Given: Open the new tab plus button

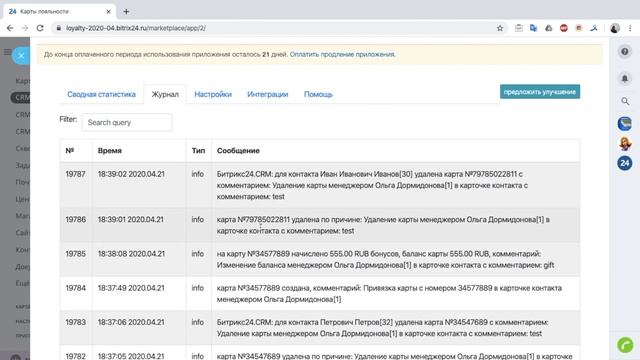Looking at the screenshot, I should (x=126, y=11).
